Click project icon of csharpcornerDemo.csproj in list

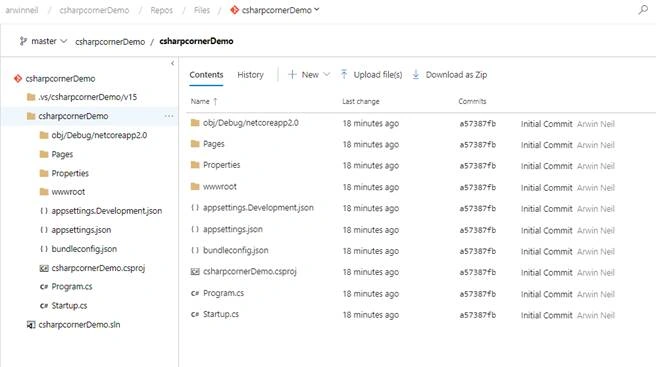tap(195, 272)
